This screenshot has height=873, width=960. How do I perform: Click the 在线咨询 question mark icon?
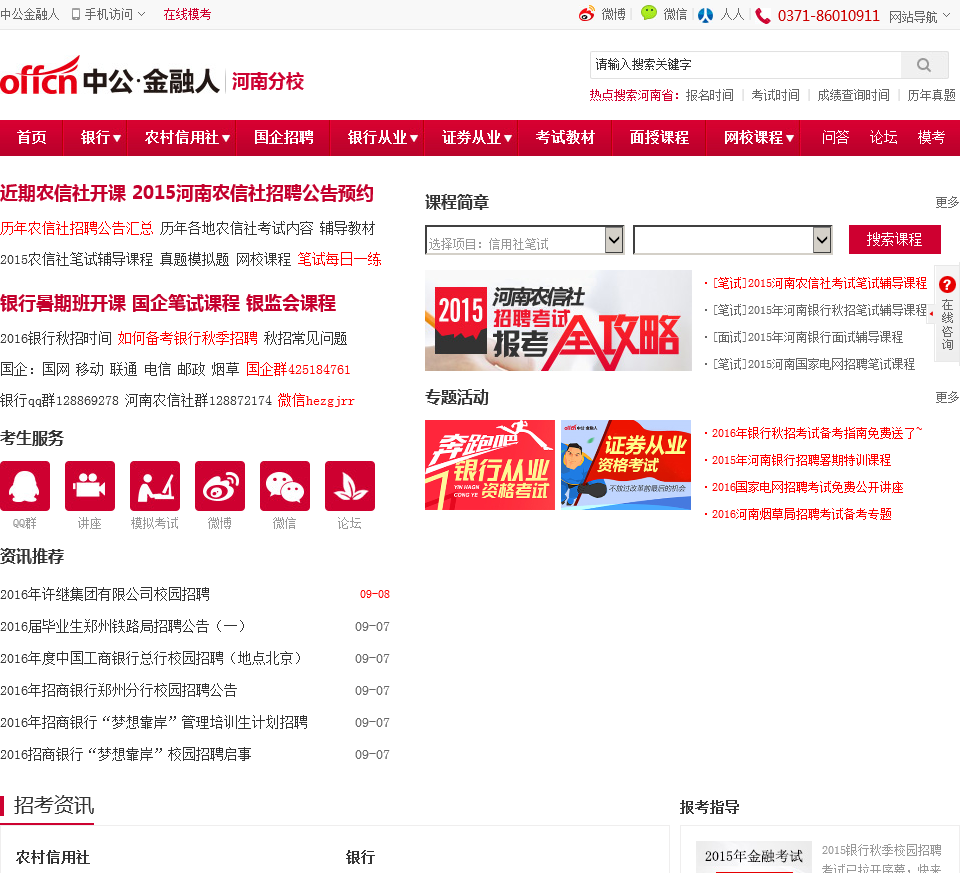[x=947, y=284]
